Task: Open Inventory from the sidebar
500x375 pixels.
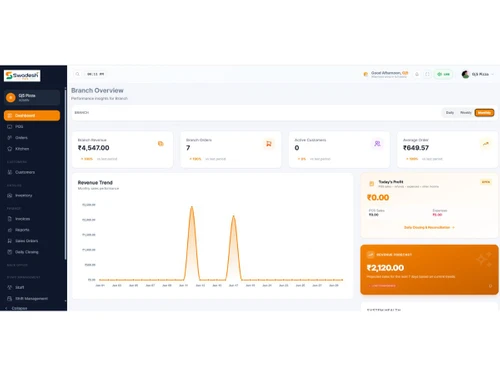Action: click(32, 195)
